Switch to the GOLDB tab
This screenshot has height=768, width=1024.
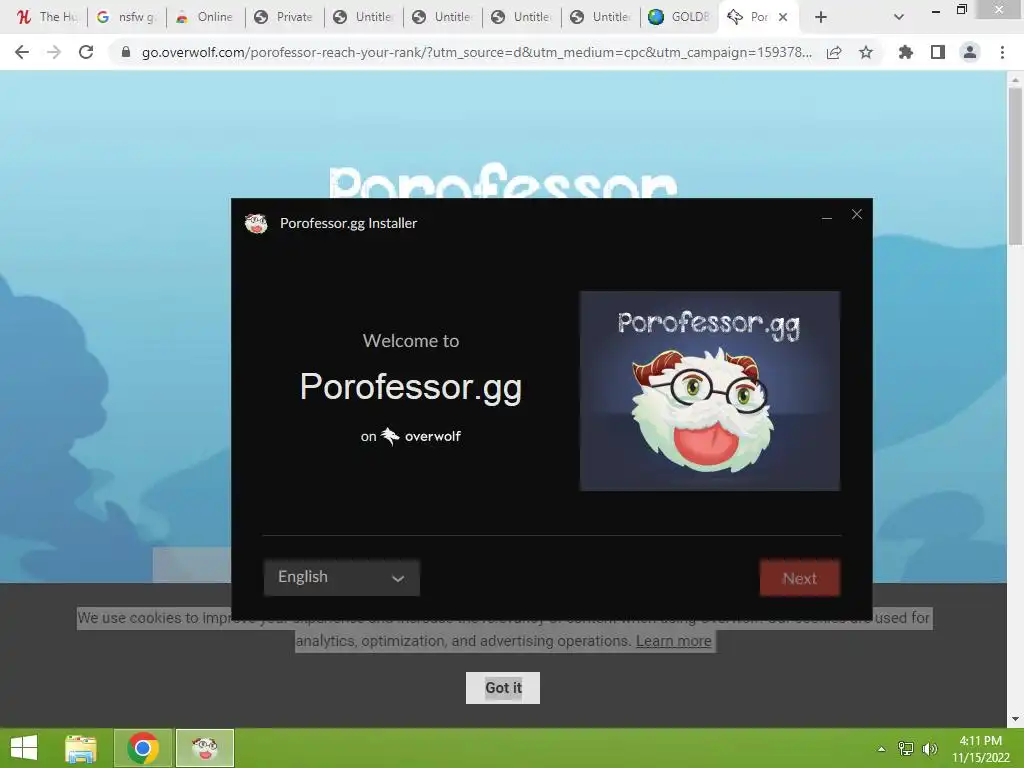[679, 17]
